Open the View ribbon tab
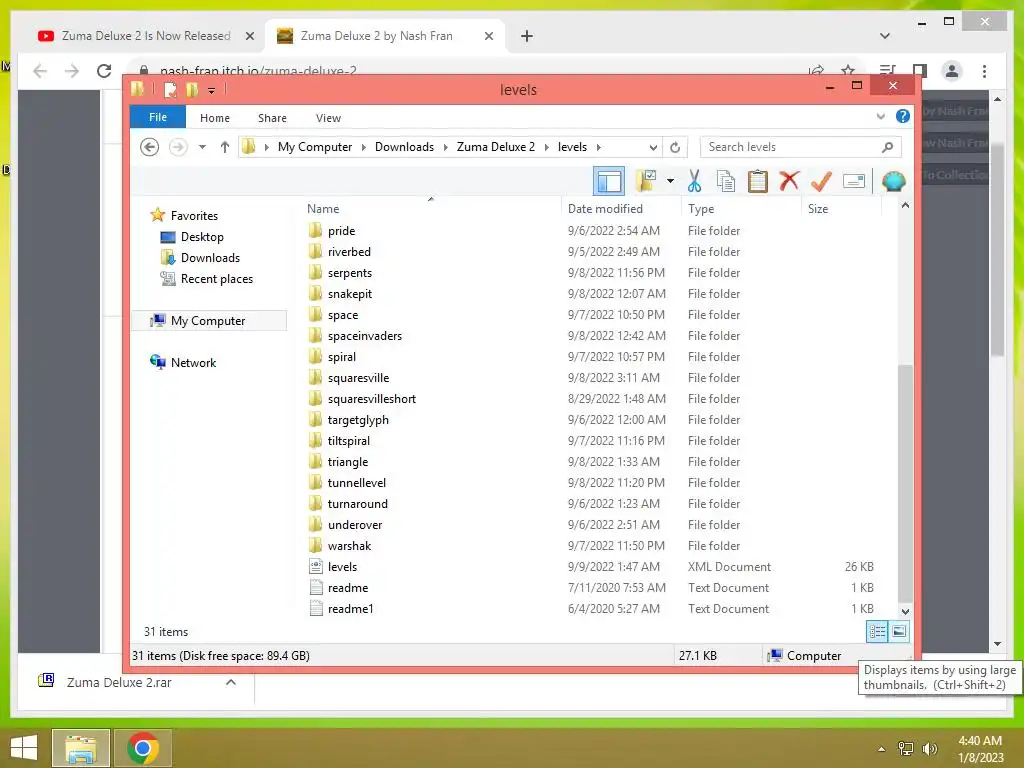 (x=328, y=118)
